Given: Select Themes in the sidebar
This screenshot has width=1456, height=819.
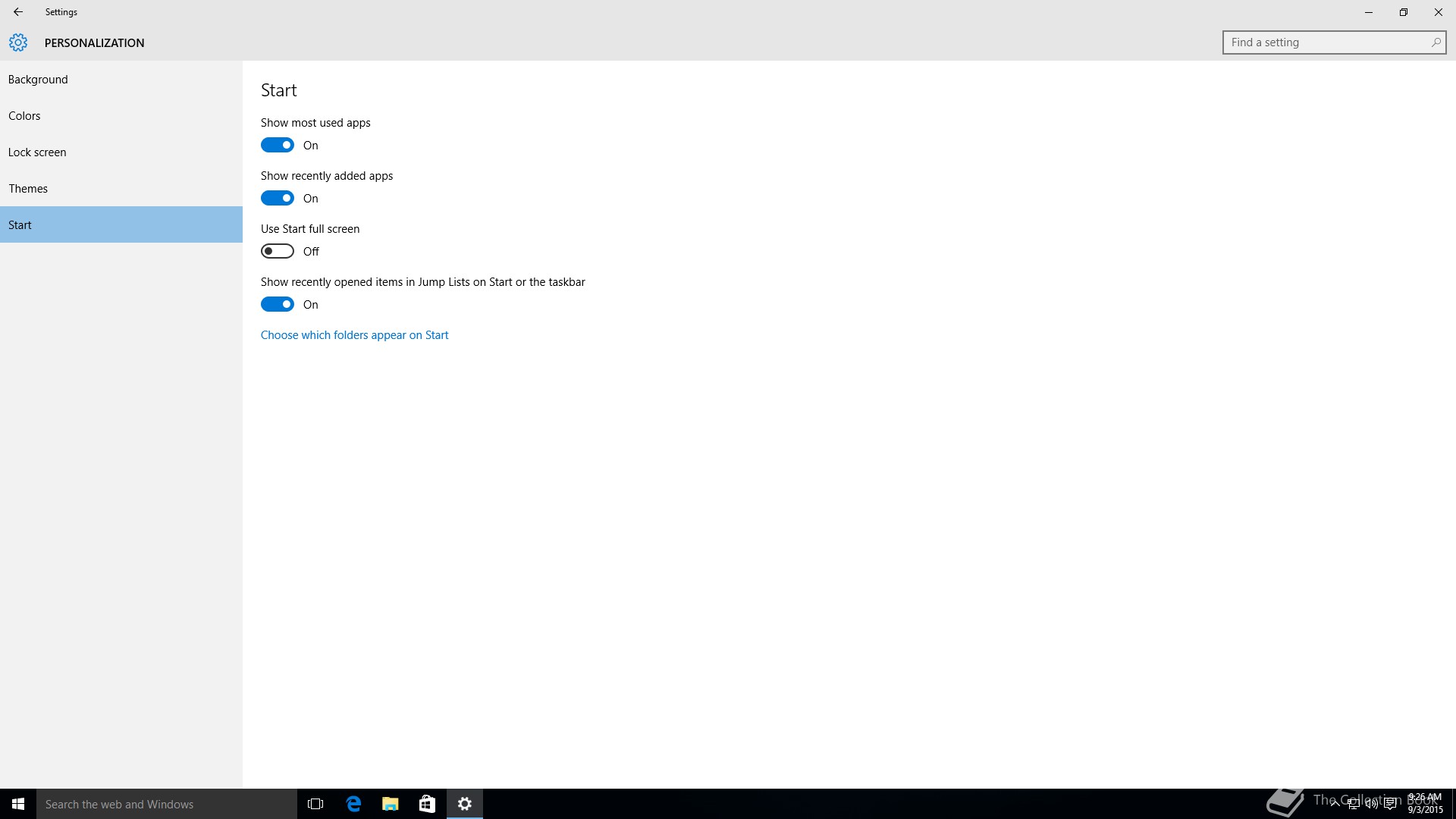Looking at the screenshot, I should (28, 189).
